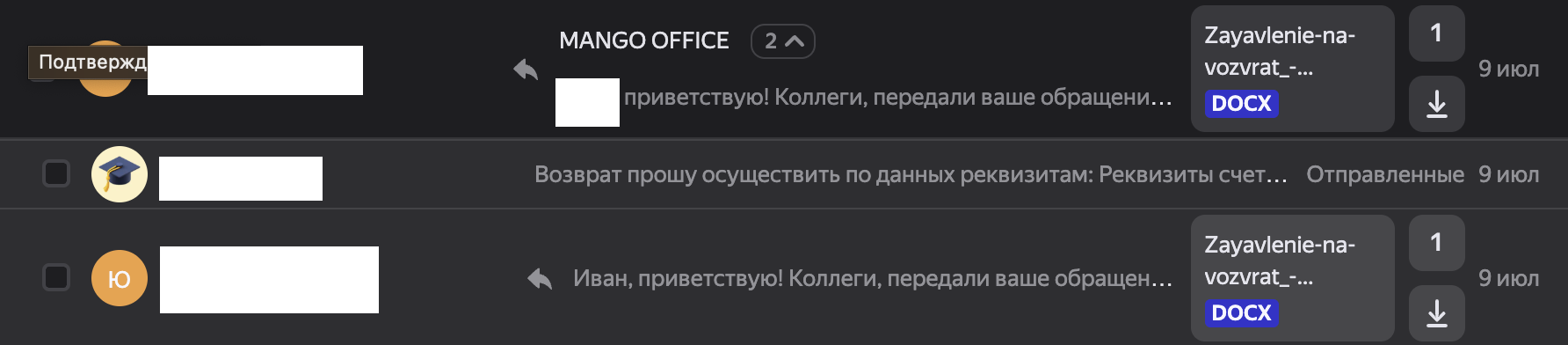
Task: Open Zayavlenie-na-vozvrat DOCX in bottom email
Action: click(1292, 278)
